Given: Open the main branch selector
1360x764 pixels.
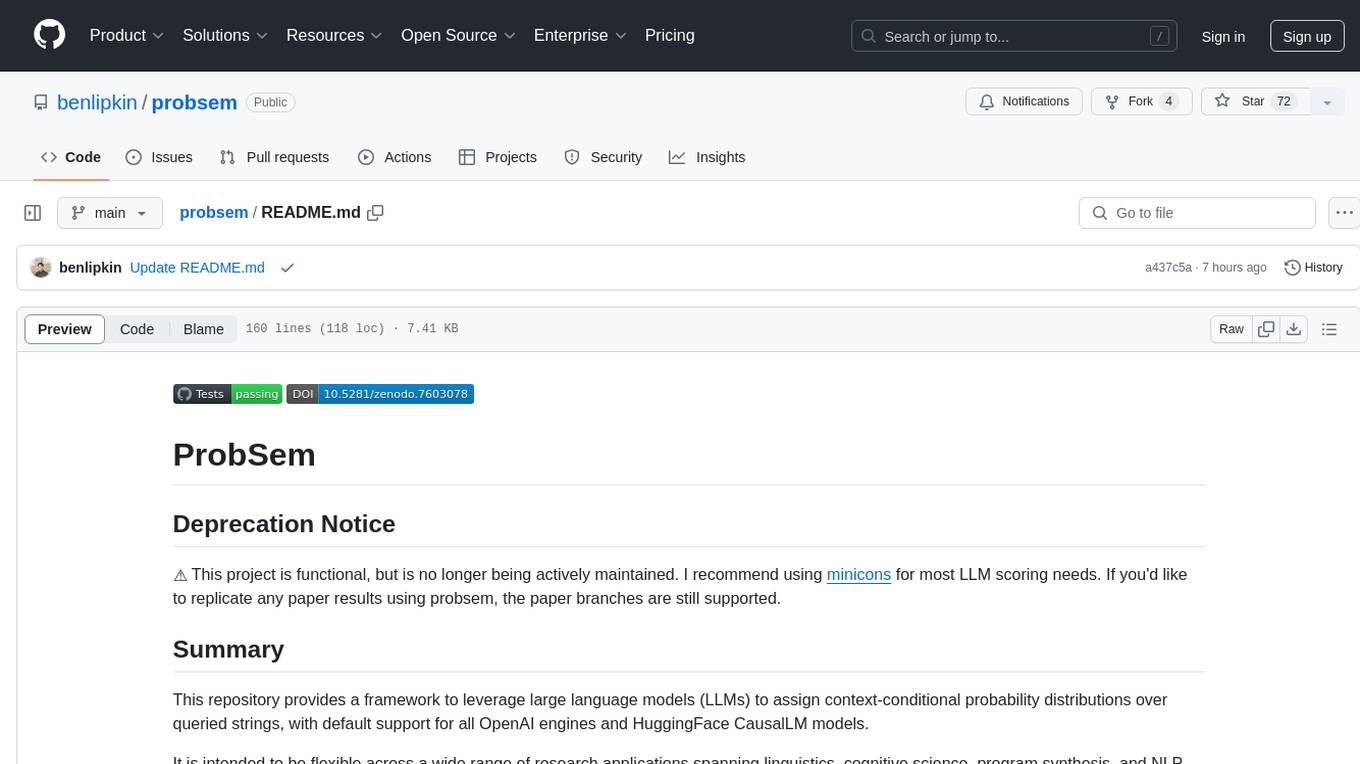Looking at the screenshot, I should pos(110,213).
